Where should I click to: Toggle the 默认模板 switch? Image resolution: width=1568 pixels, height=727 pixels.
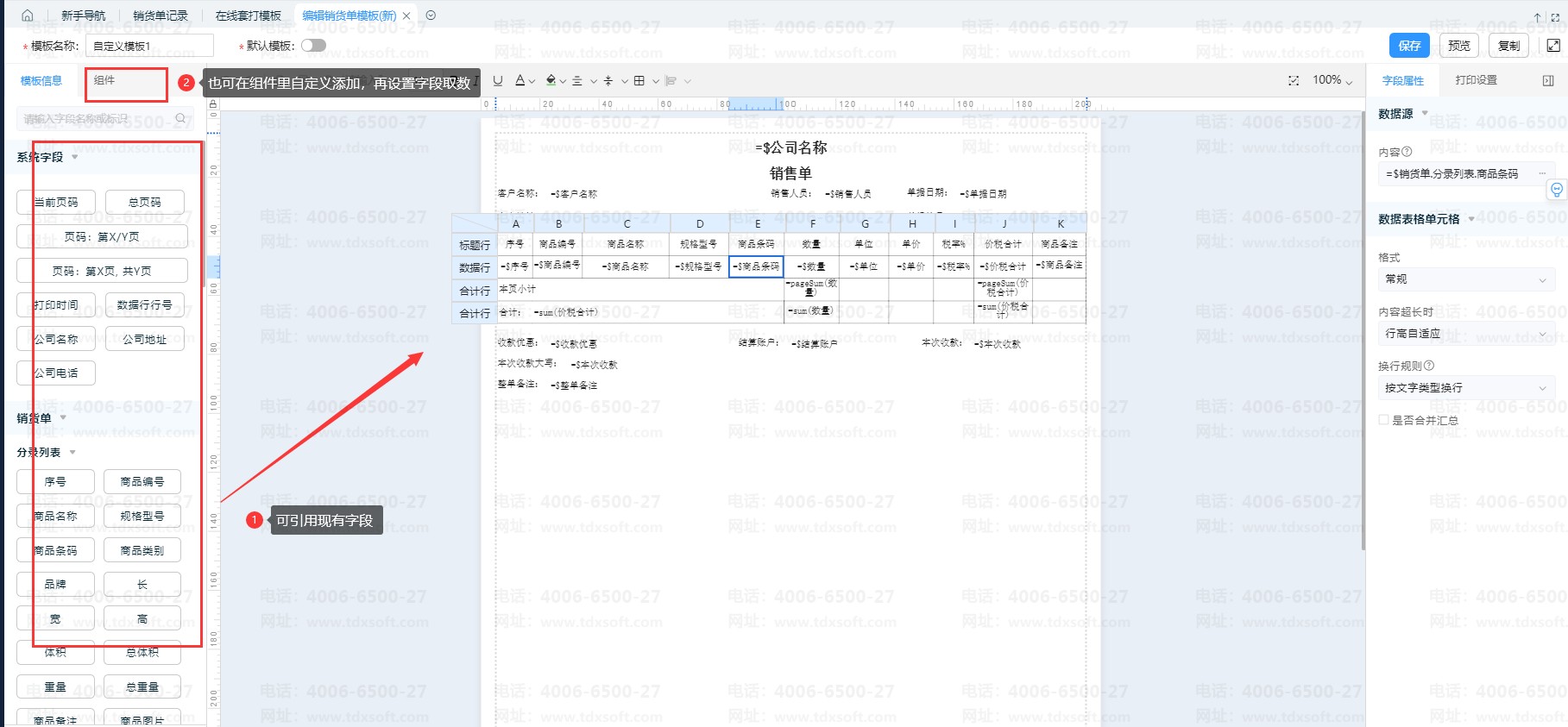pos(313,46)
